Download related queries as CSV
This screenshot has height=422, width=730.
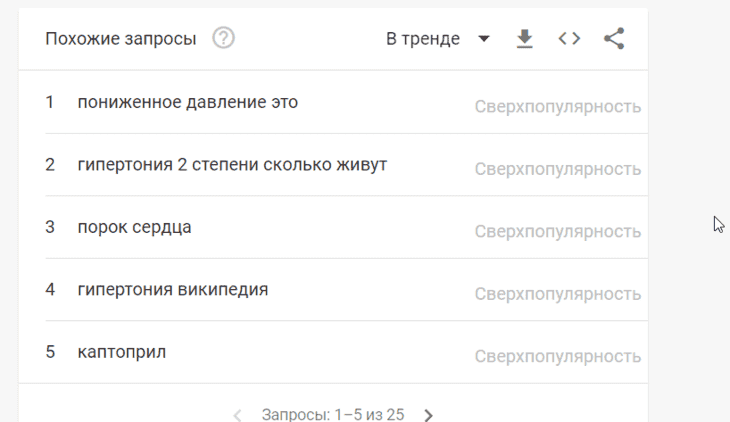pyautogui.click(x=525, y=39)
